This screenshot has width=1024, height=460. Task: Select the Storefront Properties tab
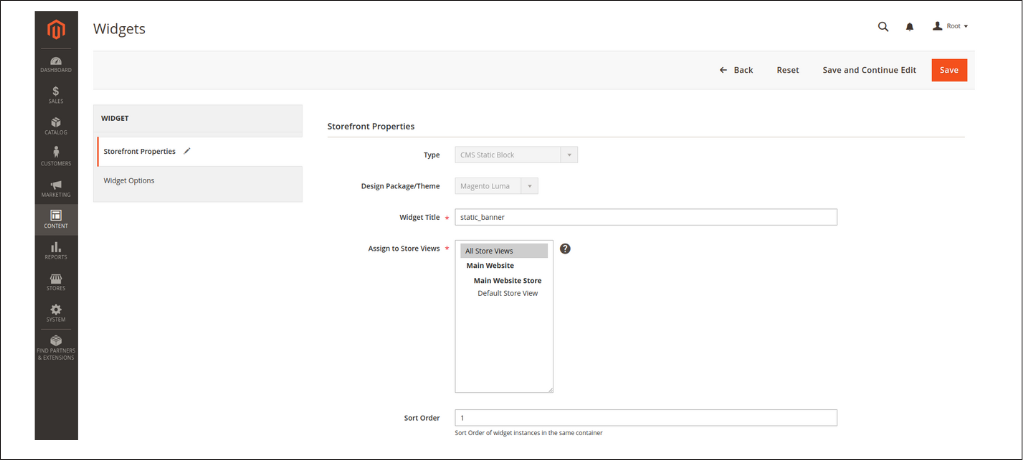click(140, 151)
